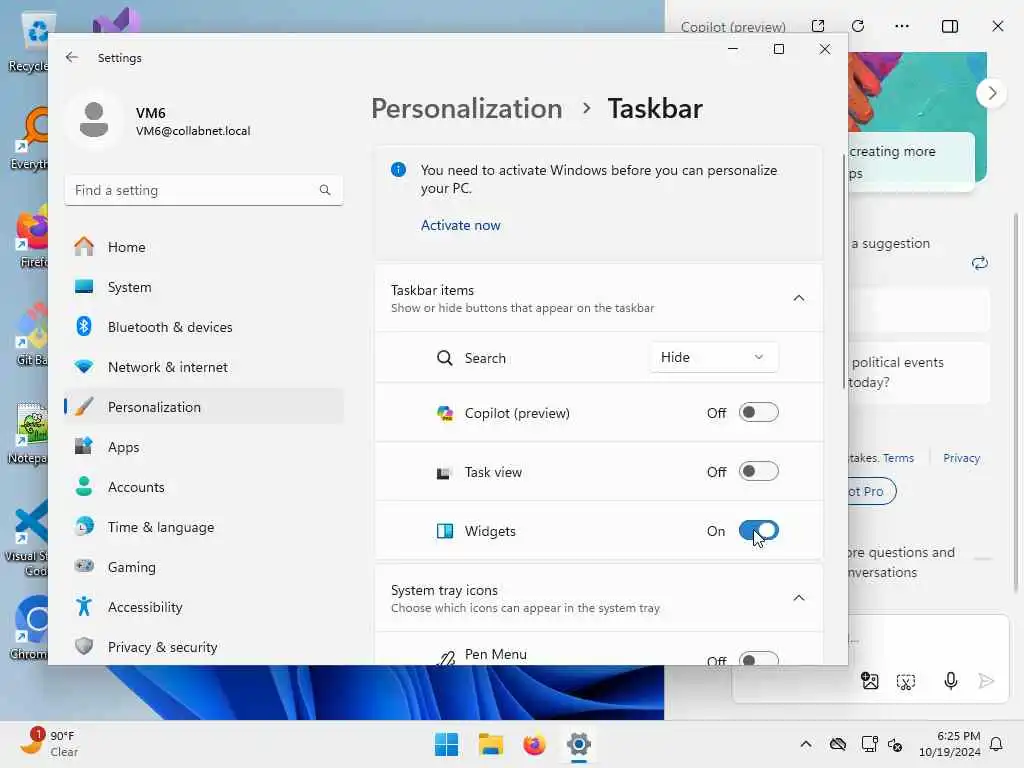Click the Copilot pane vertical scrollbar
Viewport: 1024px width, 768px height.
1016,402
